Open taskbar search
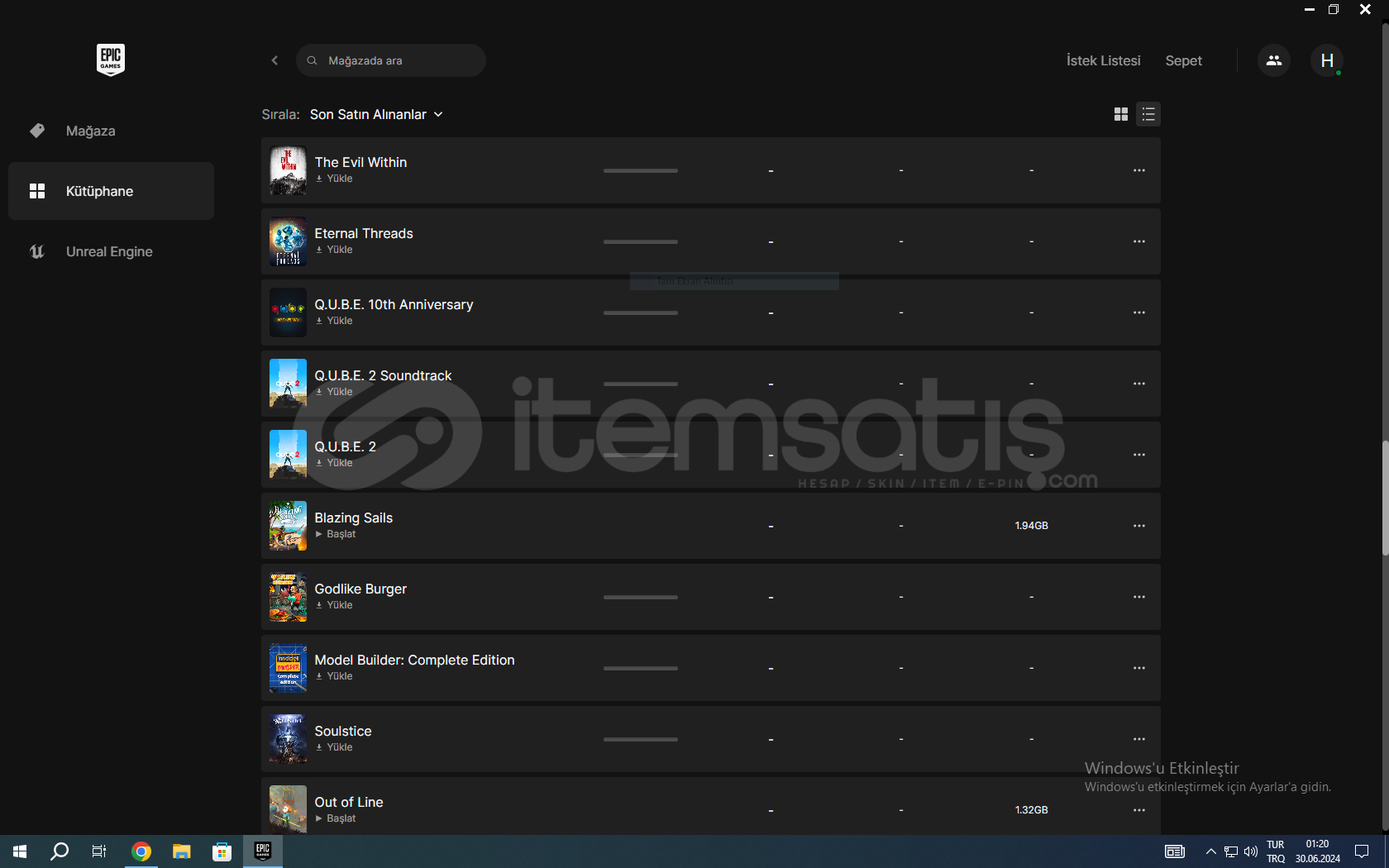This screenshot has width=1389, height=868. click(60, 851)
